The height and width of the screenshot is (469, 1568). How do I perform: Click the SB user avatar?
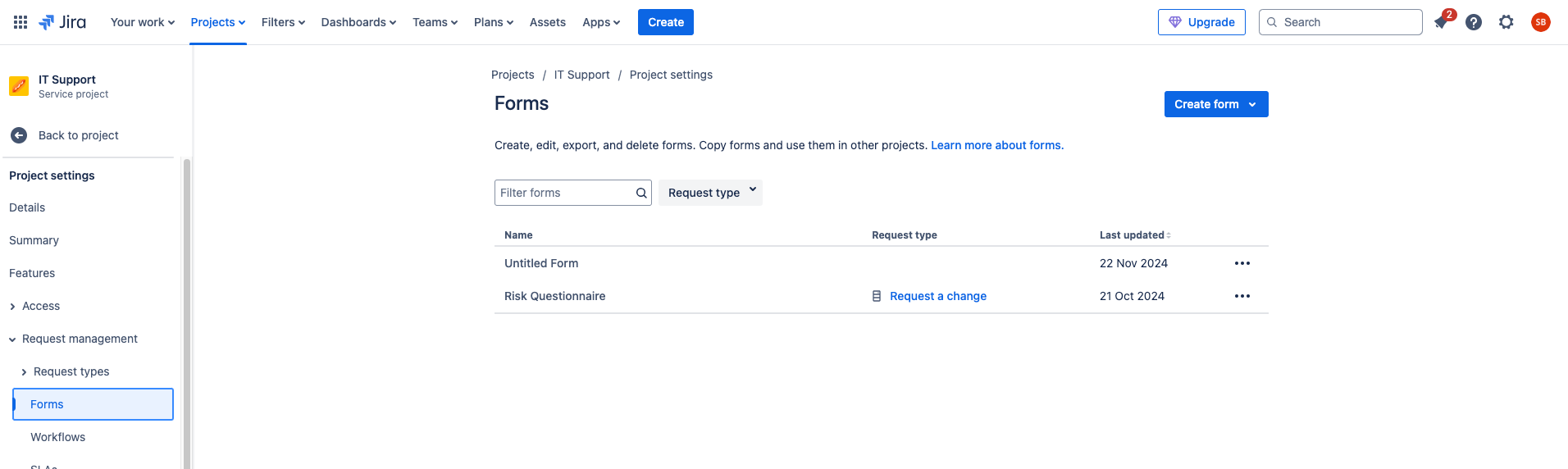tap(1540, 22)
